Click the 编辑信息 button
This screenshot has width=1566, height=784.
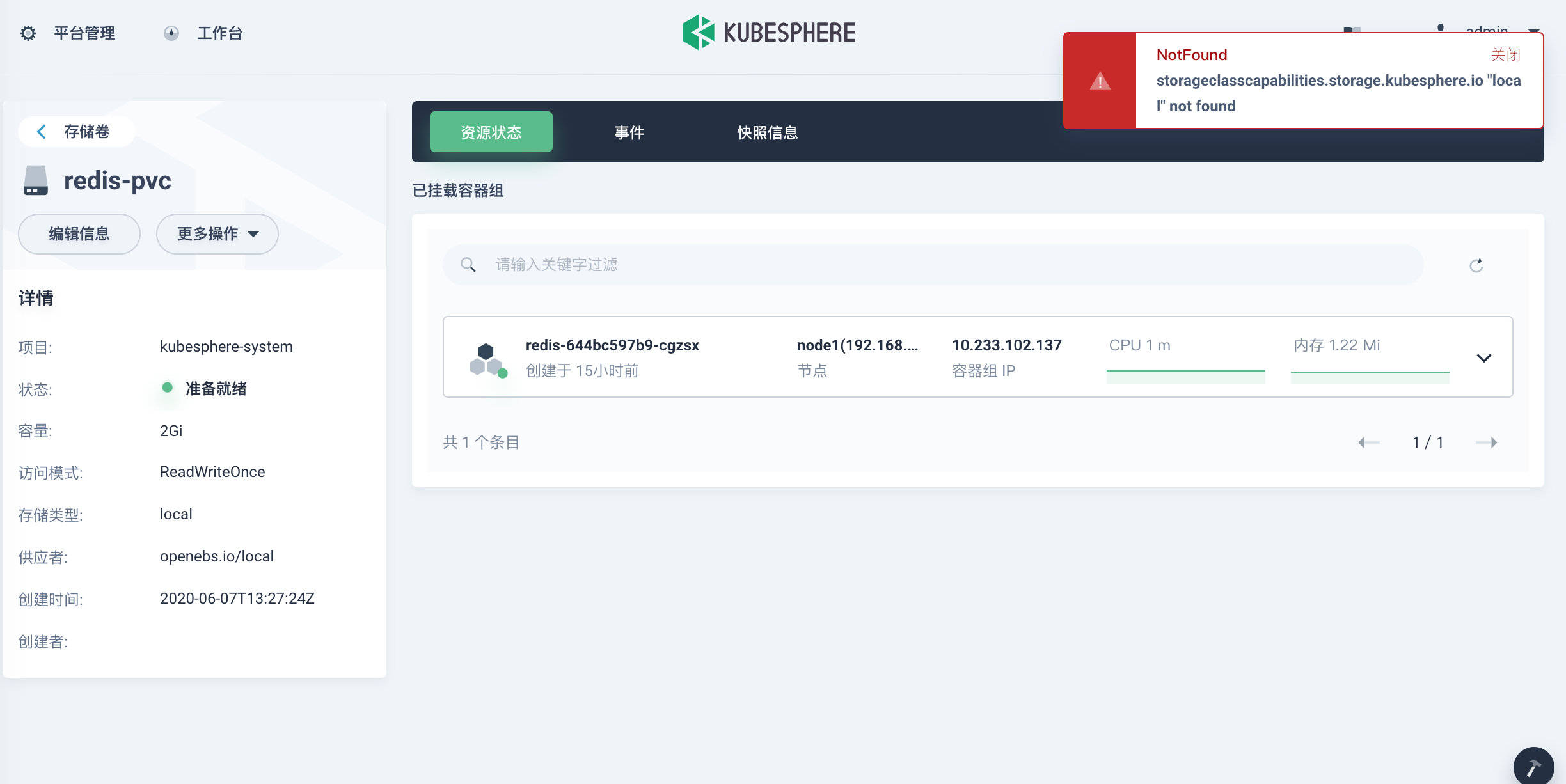click(79, 234)
